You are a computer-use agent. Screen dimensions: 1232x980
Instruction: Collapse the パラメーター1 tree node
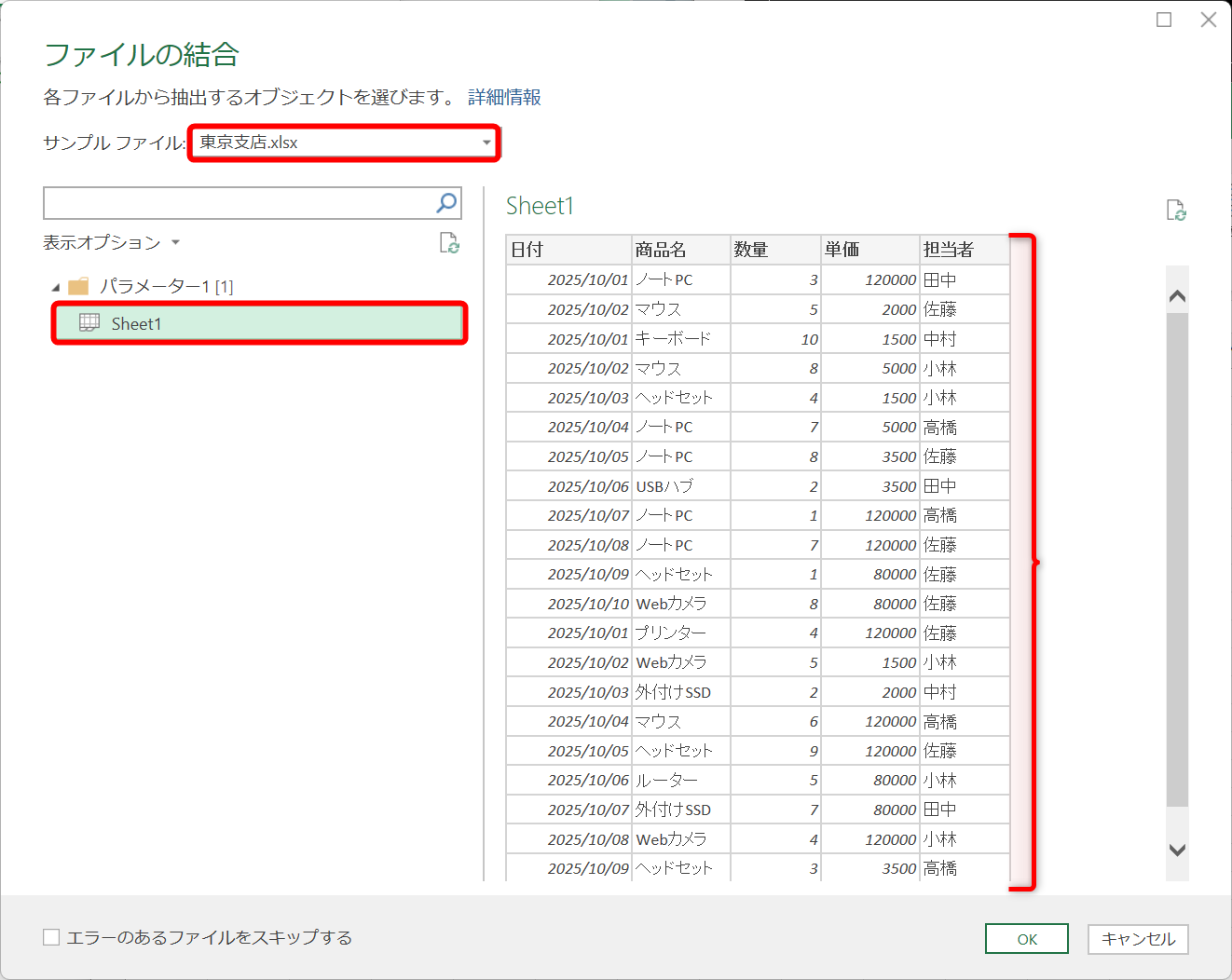pyautogui.click(x=56, y=286)
